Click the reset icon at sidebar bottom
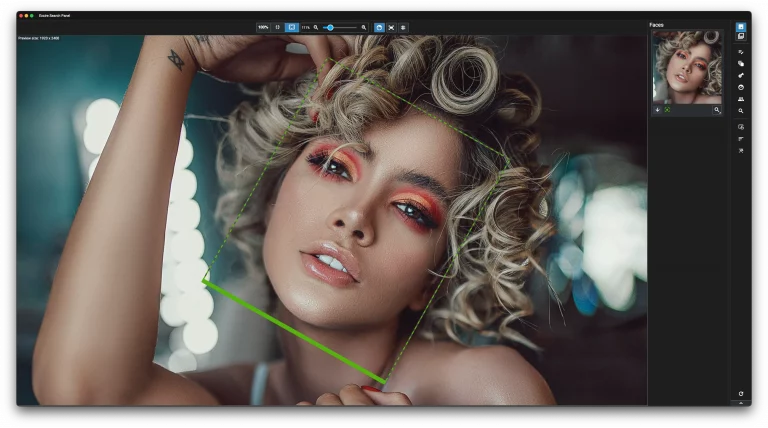The image size is (768, 428). (740, 394)
